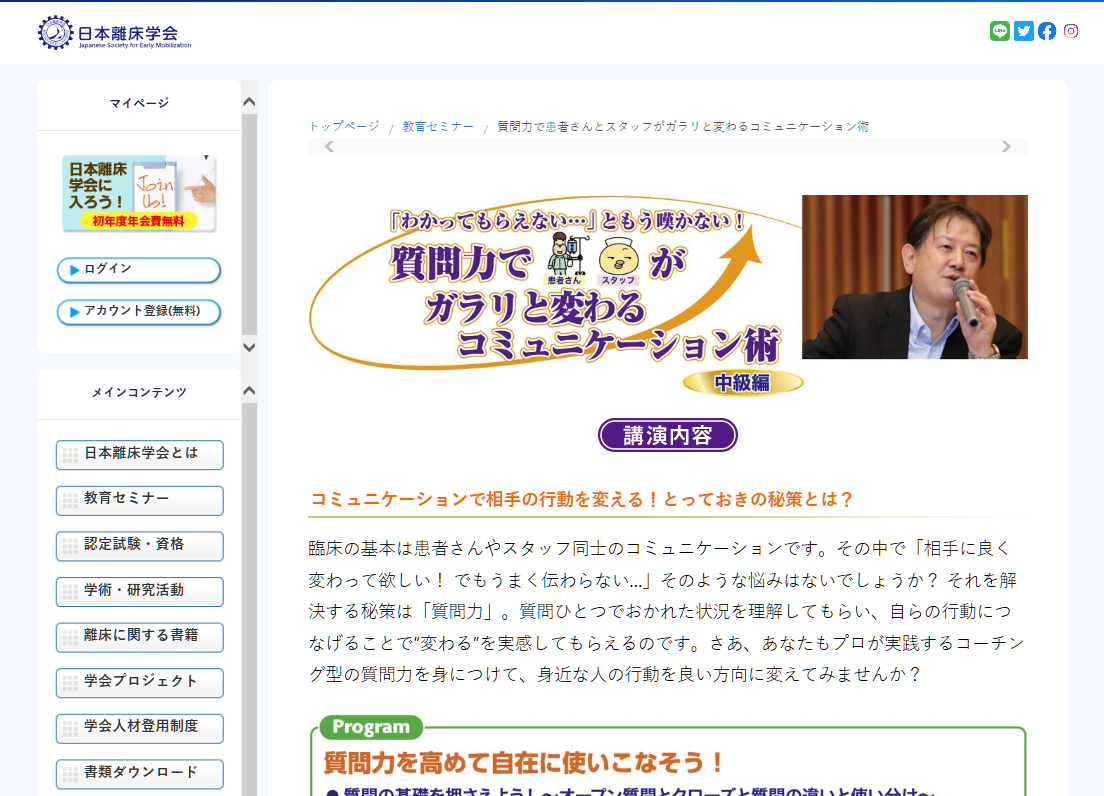The width and height of the screenshot is (1104, 796).
Task: Click the grid icon on 認定試験・資格
Action: pyautogui.click(x=70, y=546)
